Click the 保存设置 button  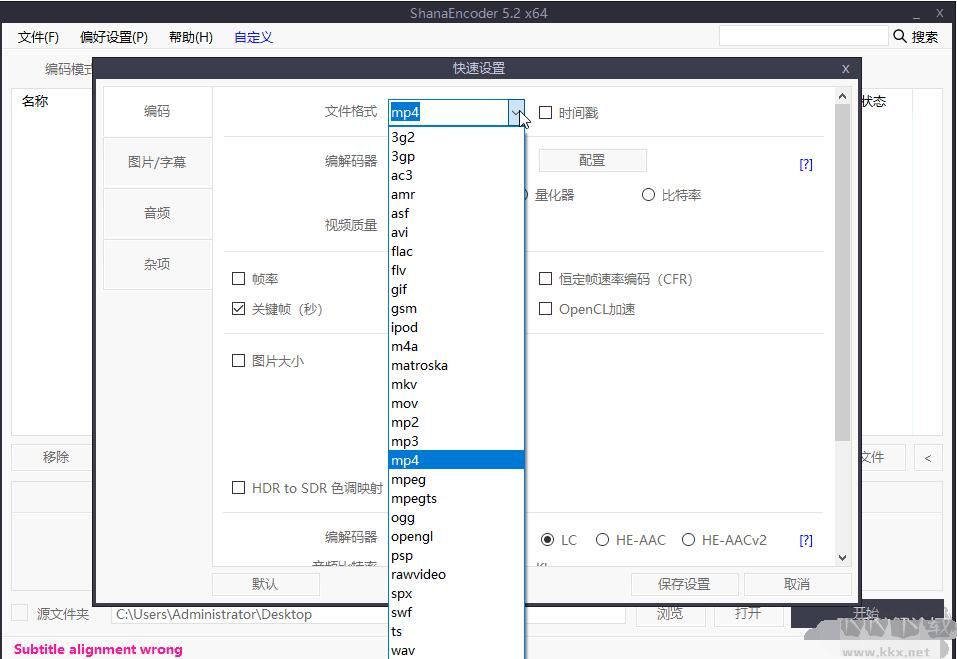tap(684, 584)
